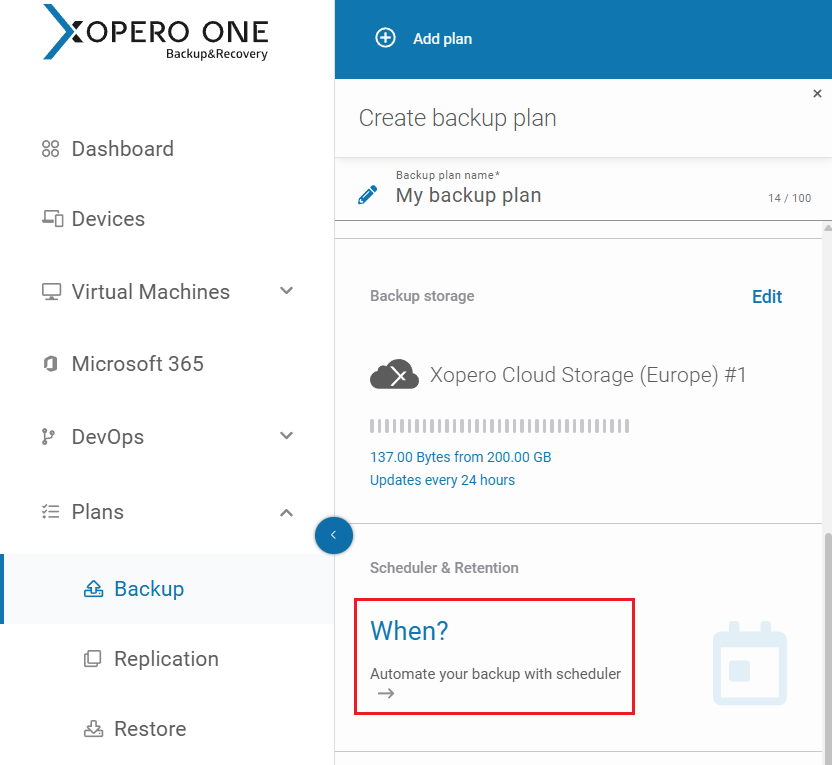Screen dimensions: 832x765
Task: Select Dashboard from the sidebar menu
Action: coord(123,148)
